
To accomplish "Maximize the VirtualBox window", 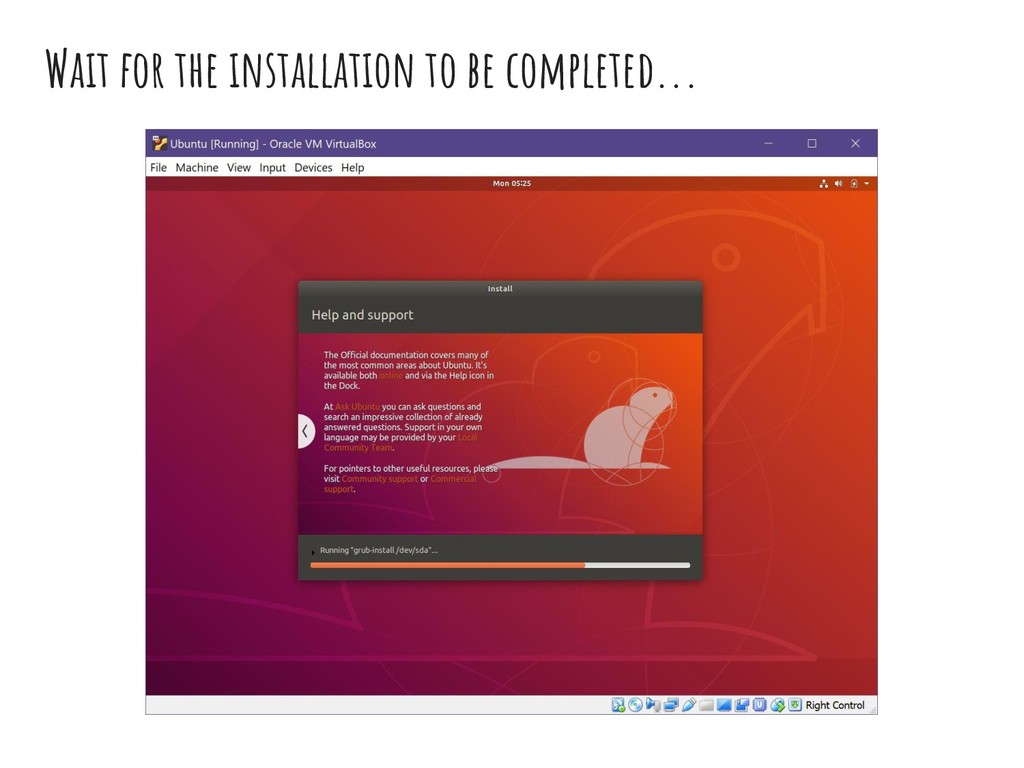I will (x=812, y=143).
